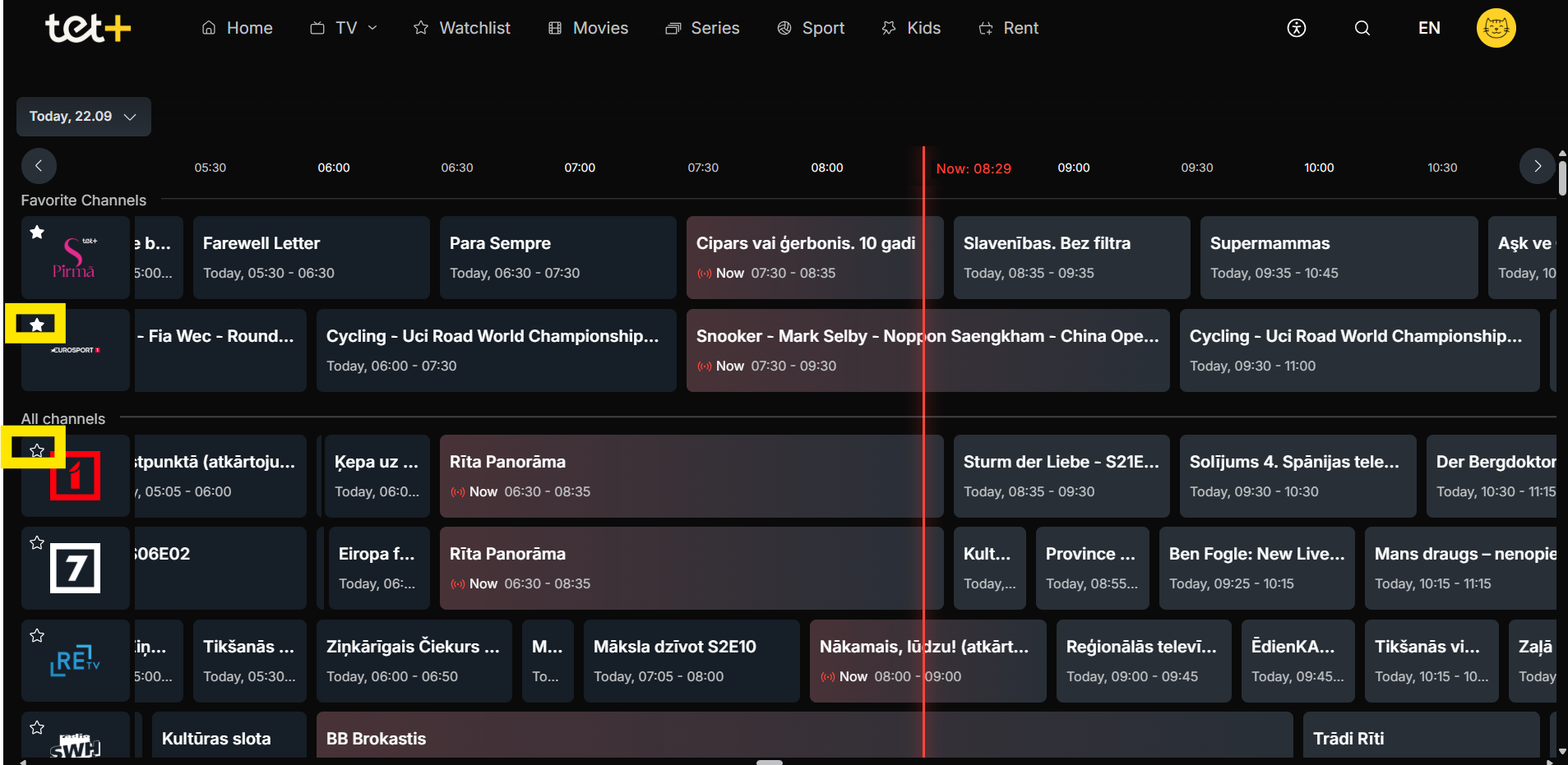Advance timeline with right arrow
The height and width of the screenshot is (765, 1568).
click(1538, 166)
